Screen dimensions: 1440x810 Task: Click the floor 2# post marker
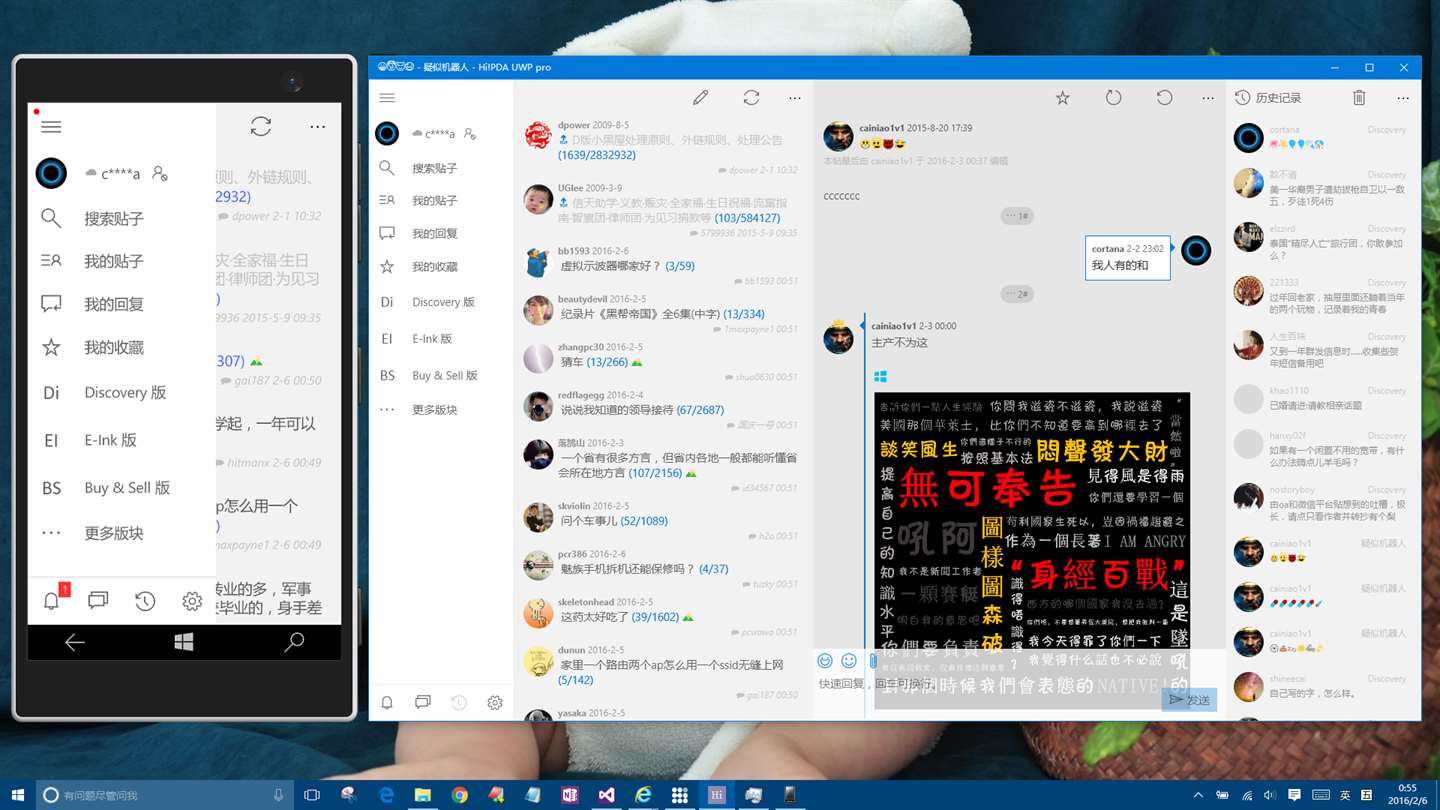coord(1017,294)
